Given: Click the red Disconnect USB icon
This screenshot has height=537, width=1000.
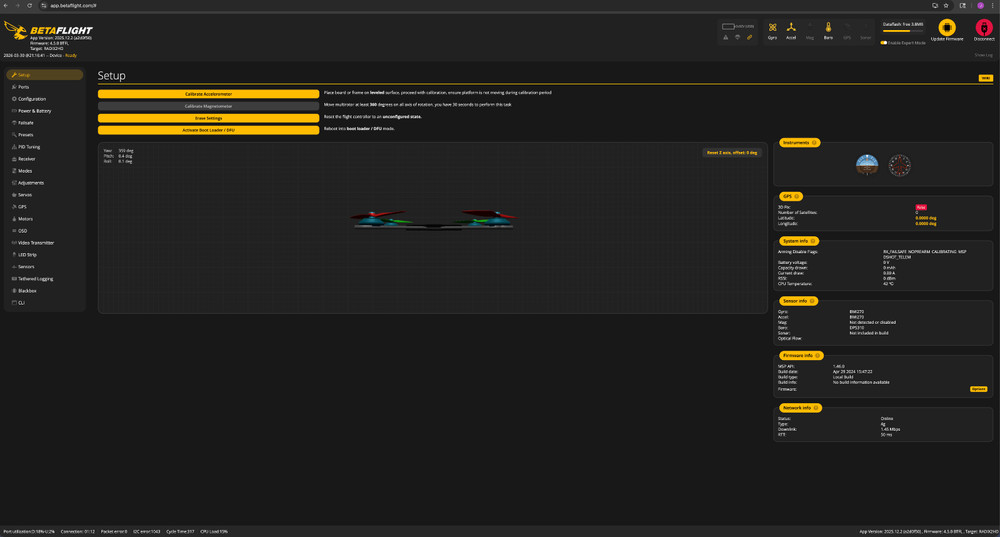Looking at the screenshot, I should click(983, 28).
